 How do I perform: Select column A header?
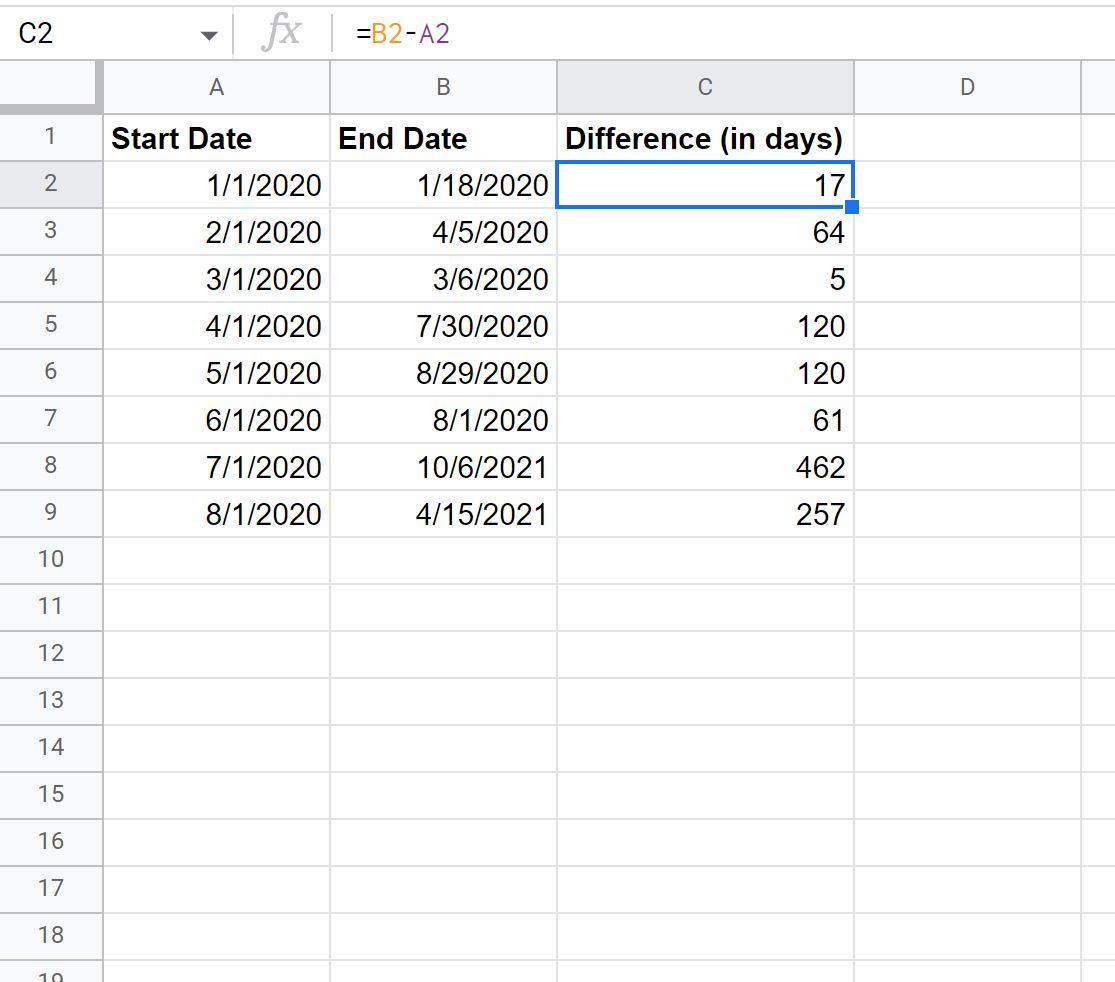[x=216, y=87]
